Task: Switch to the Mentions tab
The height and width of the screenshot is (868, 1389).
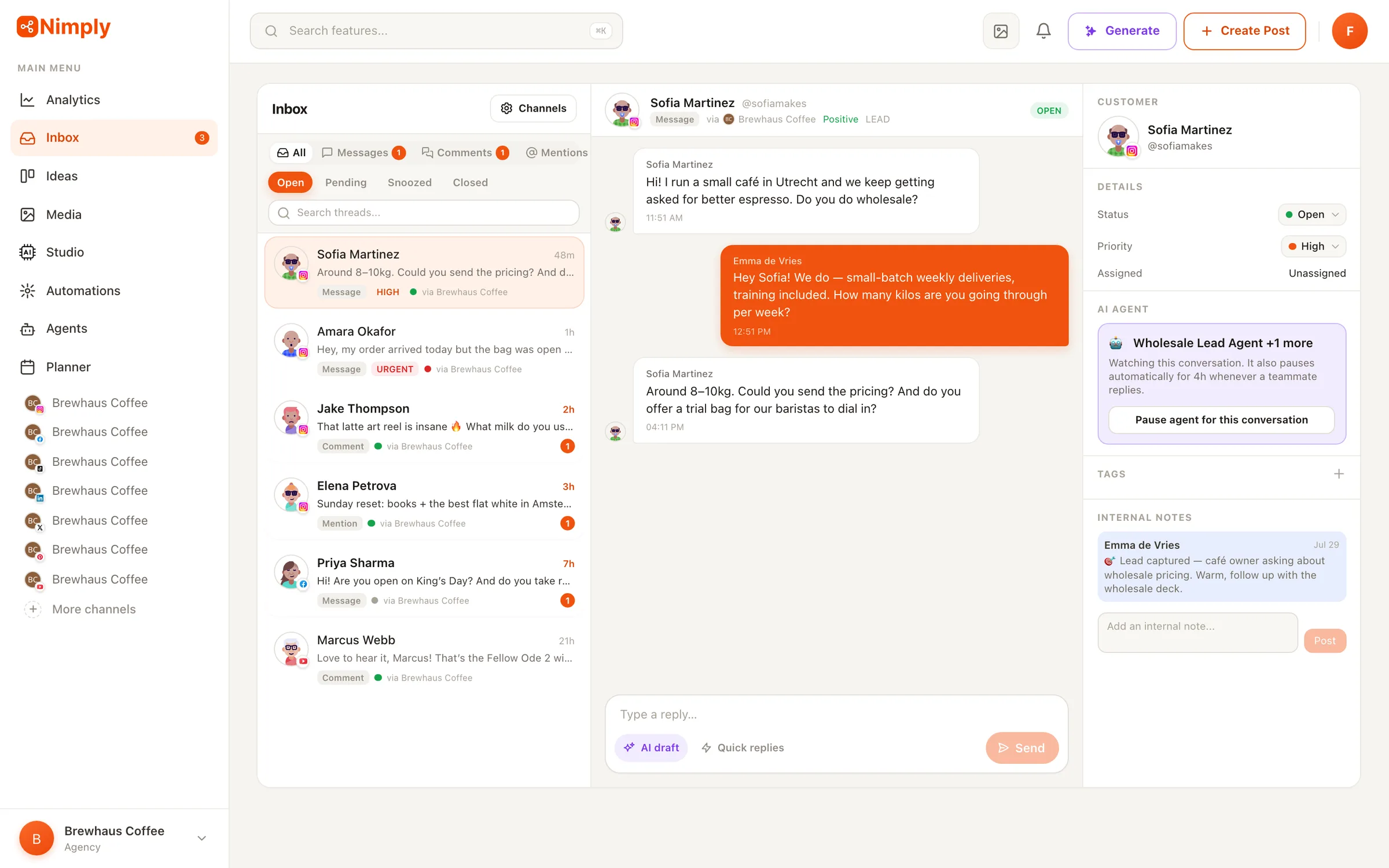Action: click(x=557, y=153)
